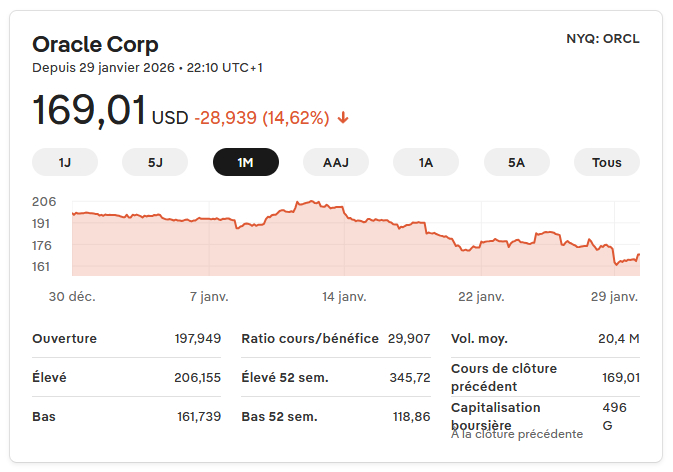Open the 5A five-year view
Image resolution: width=673 pixels, height=472 pixels.
(516, 162)
